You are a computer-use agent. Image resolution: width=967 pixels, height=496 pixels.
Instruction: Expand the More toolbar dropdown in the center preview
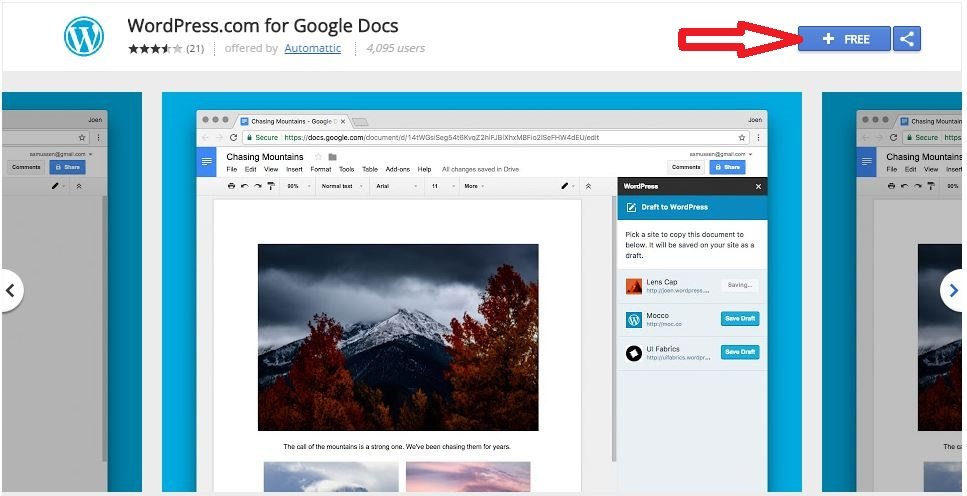pyautogui.click(x=474, y=186)
